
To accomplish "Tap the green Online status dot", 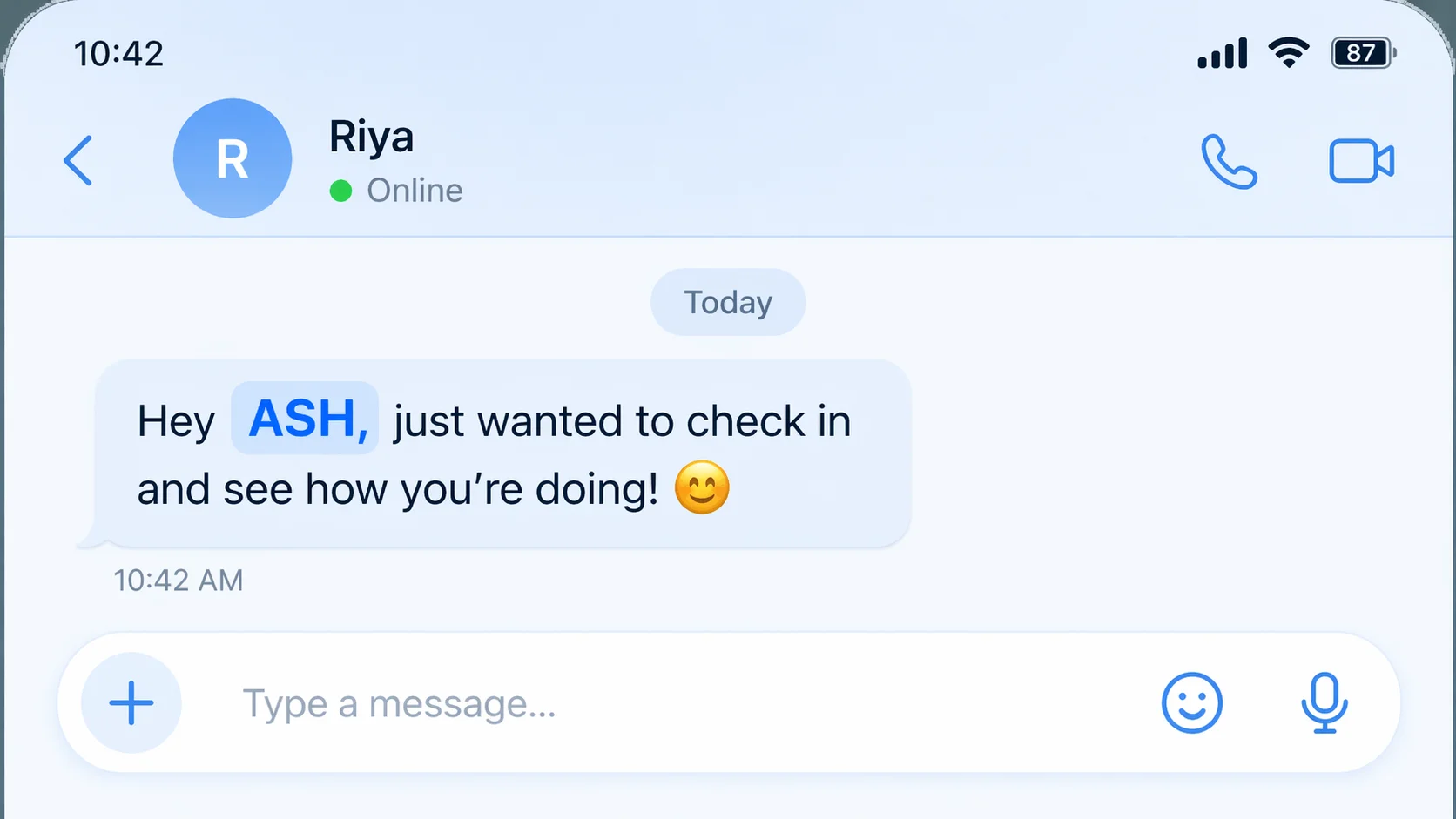I will (x=341, y=191).
